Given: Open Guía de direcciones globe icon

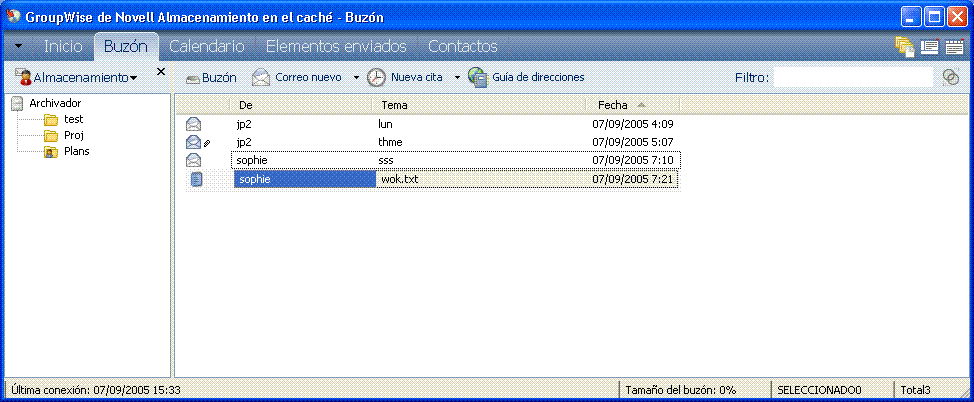Looking at the screenshot, I should pos(478,78).
